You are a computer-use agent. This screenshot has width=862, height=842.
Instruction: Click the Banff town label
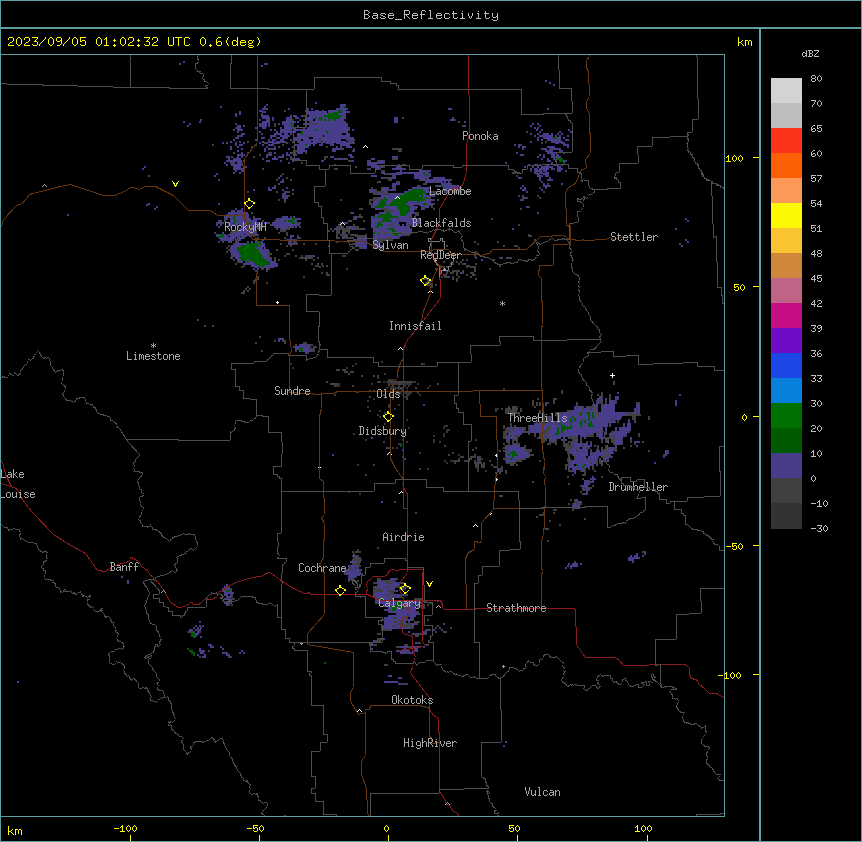click(x=124, y=567)
